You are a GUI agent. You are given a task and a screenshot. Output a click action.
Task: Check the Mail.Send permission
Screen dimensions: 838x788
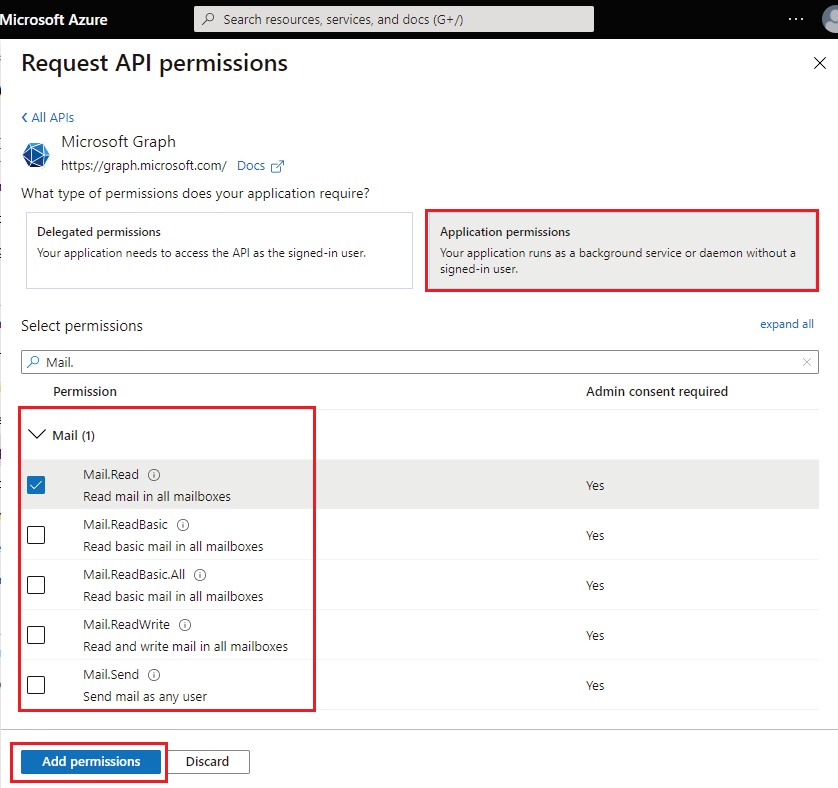point(36,684)
